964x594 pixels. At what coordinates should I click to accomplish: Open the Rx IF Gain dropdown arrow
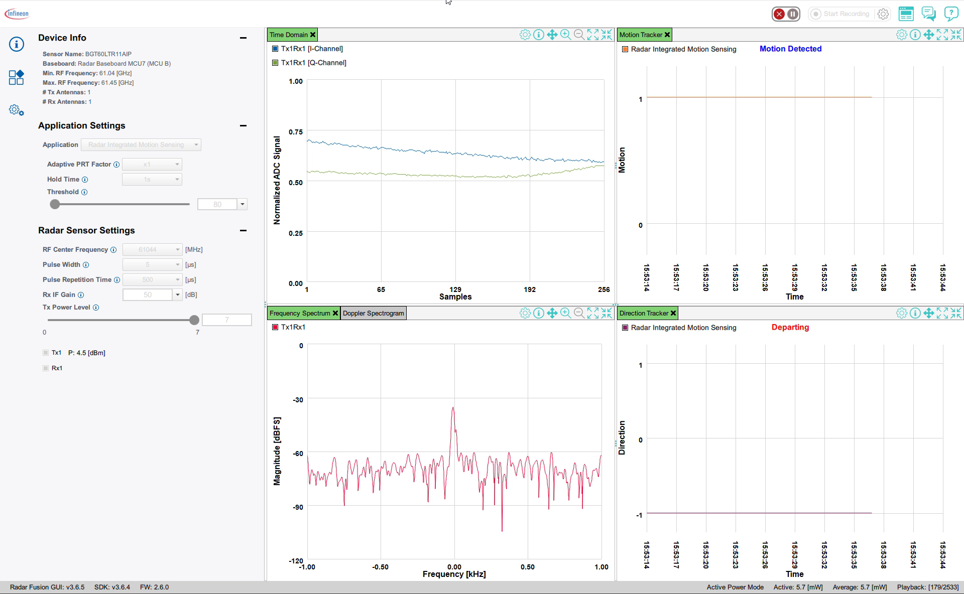click(x=178, y=295)
